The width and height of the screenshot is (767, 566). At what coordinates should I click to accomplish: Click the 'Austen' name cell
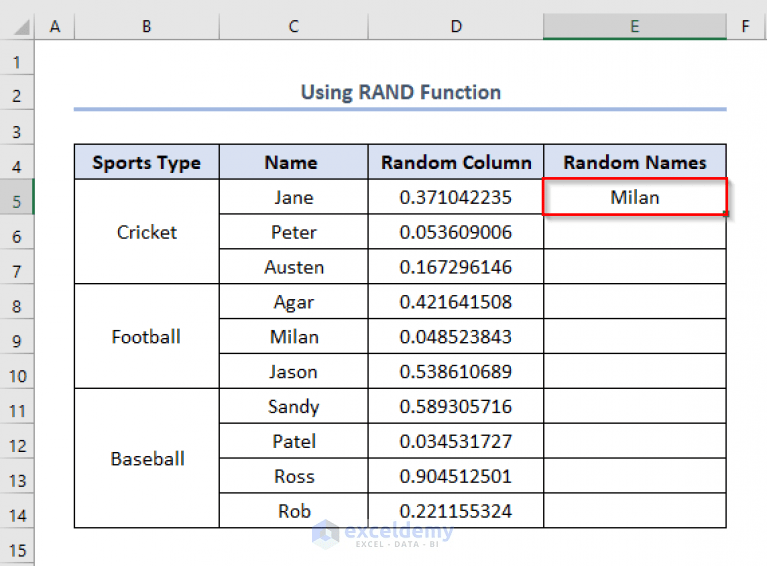pos(293,267)
